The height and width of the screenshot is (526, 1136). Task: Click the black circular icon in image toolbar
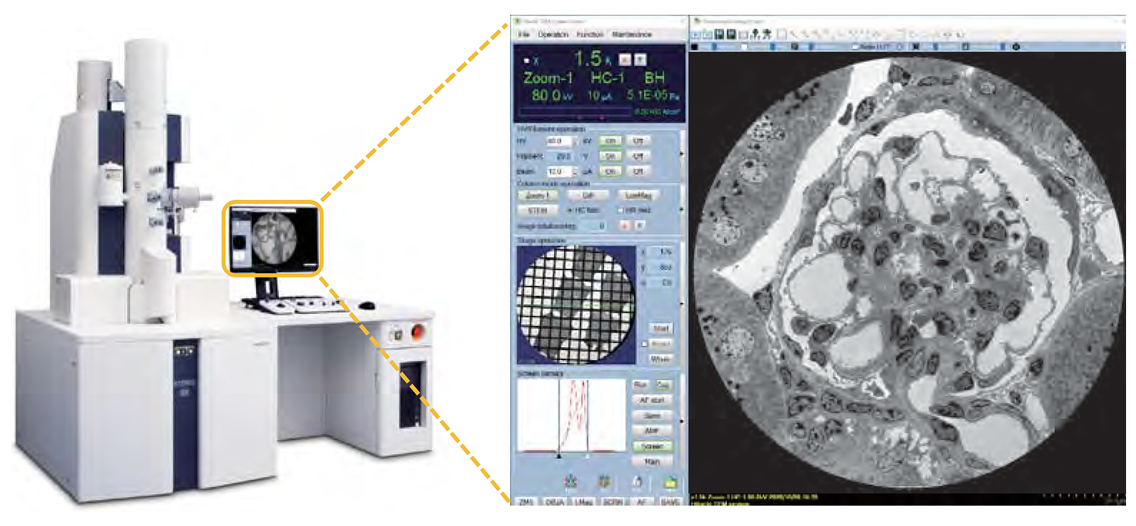[x=1016, y=47]
